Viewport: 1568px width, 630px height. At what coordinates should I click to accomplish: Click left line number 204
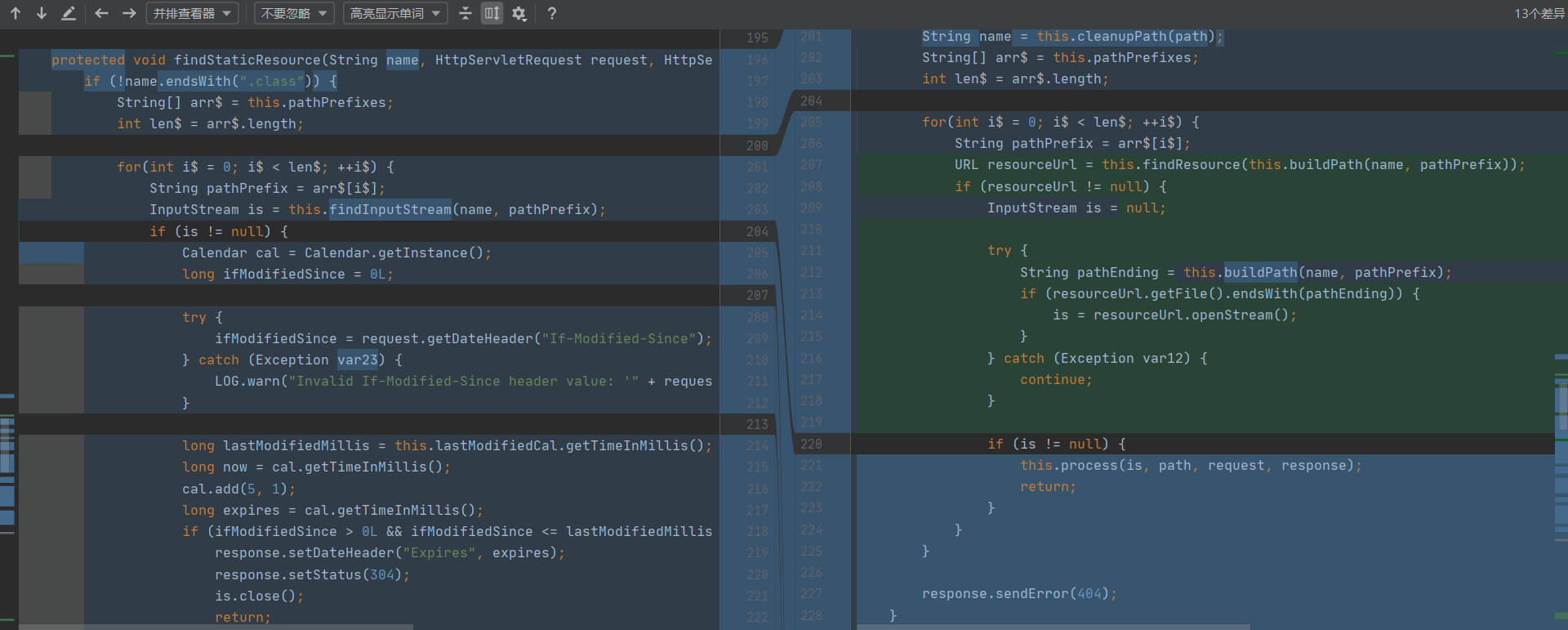pos(757,231)
